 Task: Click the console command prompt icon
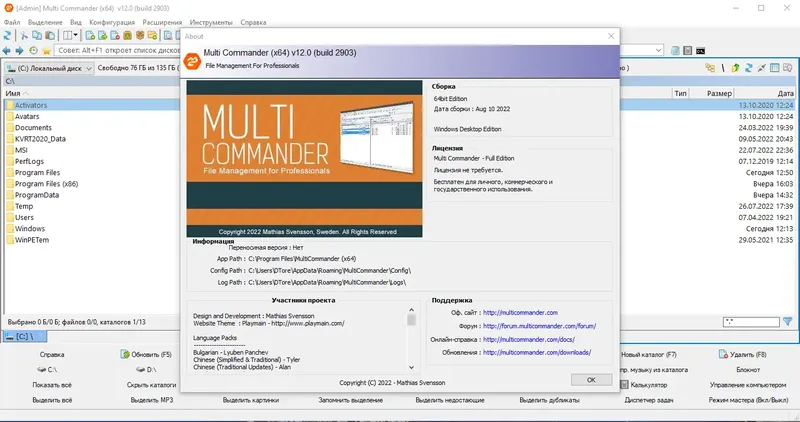[x=701, y=51]
